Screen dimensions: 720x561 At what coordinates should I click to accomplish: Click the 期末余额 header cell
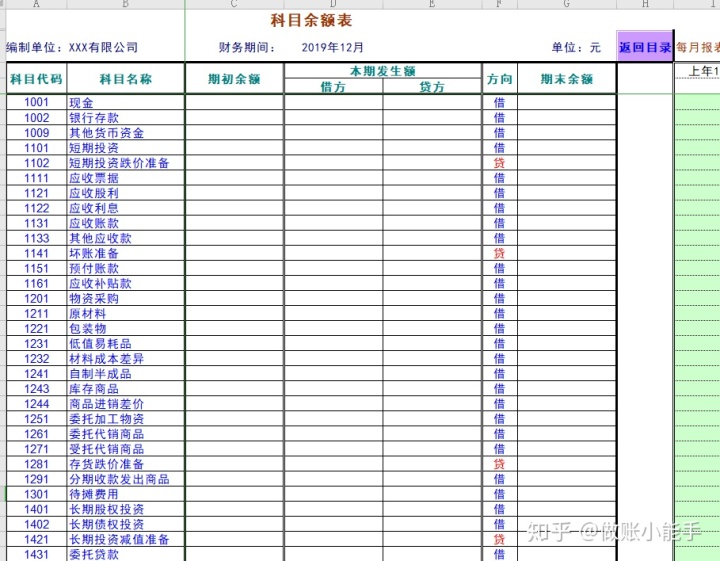tap(567, 79)
